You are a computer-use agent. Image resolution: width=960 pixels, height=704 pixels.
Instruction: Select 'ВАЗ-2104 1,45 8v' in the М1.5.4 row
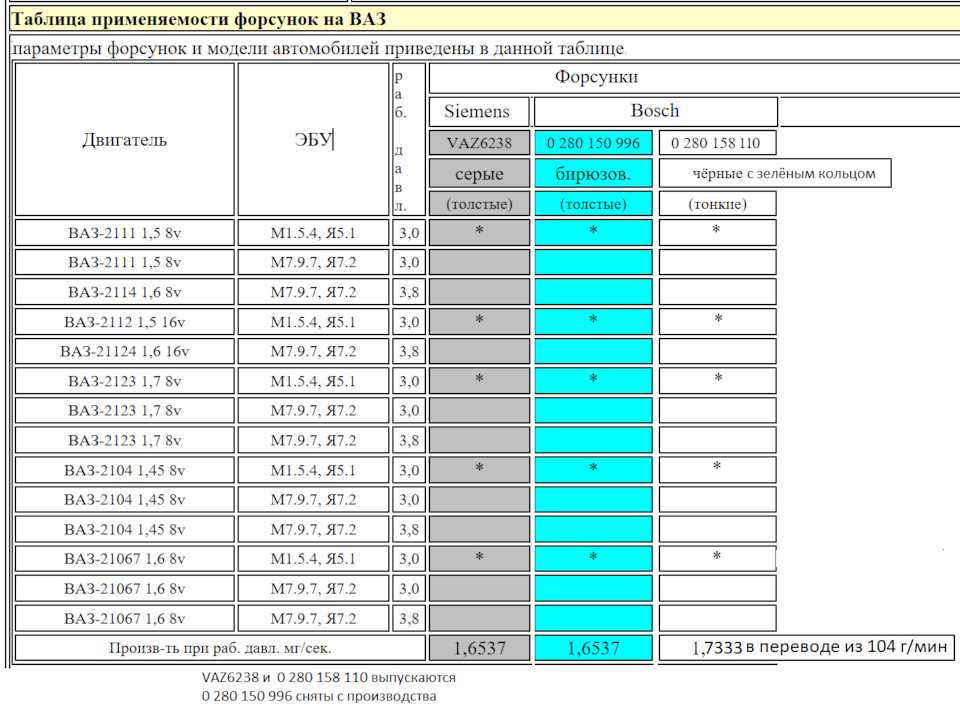point(124,470)
